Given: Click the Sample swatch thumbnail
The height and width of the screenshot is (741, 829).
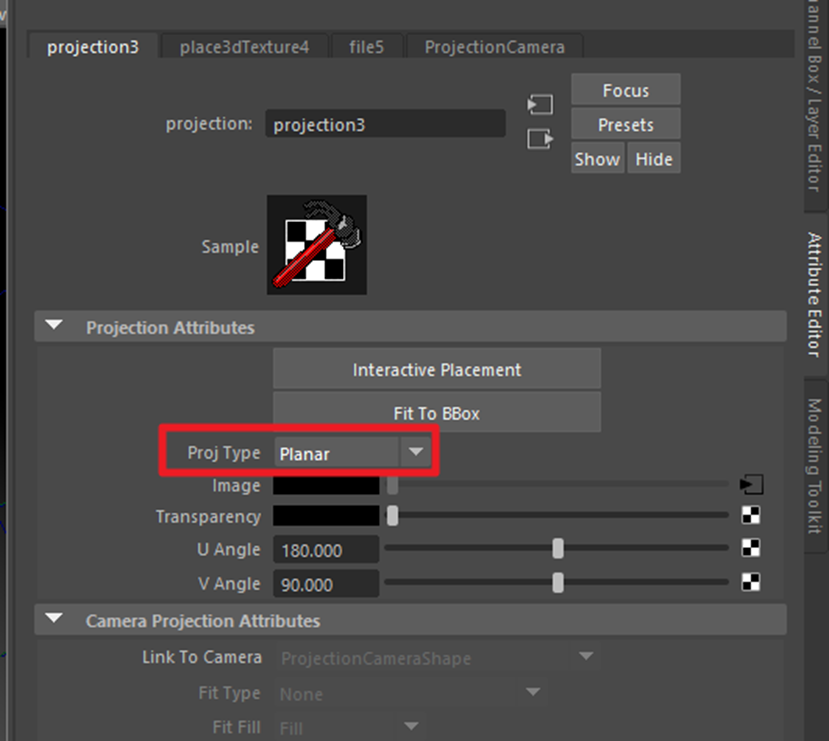Looking at the screenshot, I should coord(317,244).
